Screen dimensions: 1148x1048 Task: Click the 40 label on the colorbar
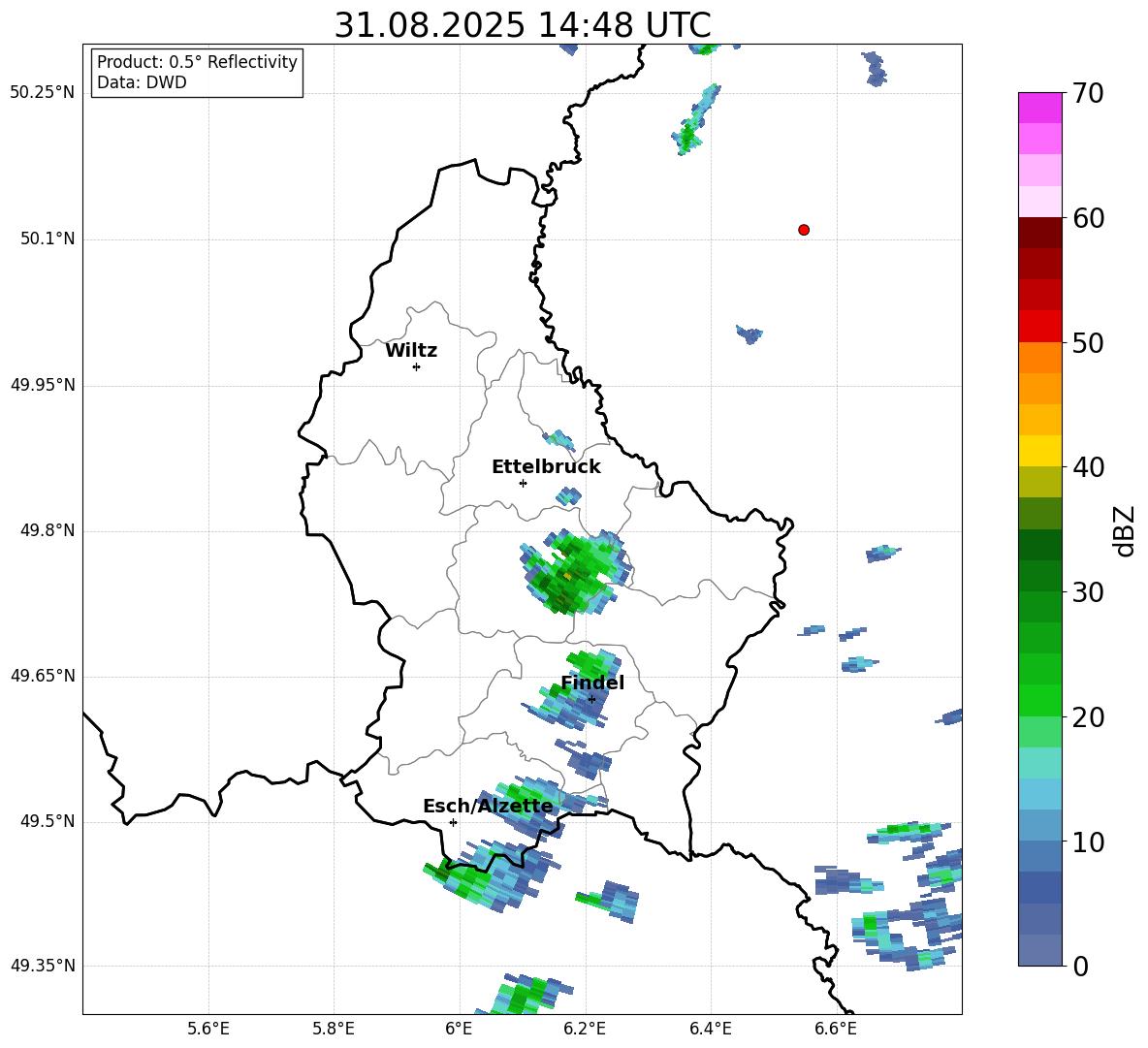[1087, 467]
